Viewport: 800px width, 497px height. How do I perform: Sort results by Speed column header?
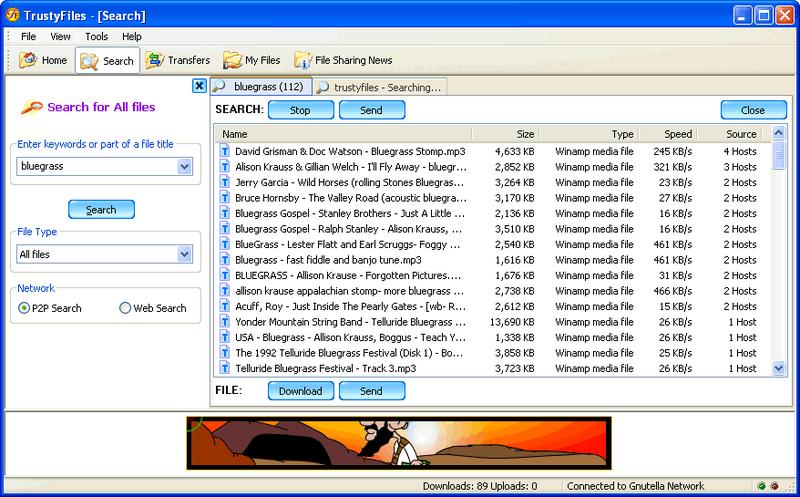coord(667,134)
